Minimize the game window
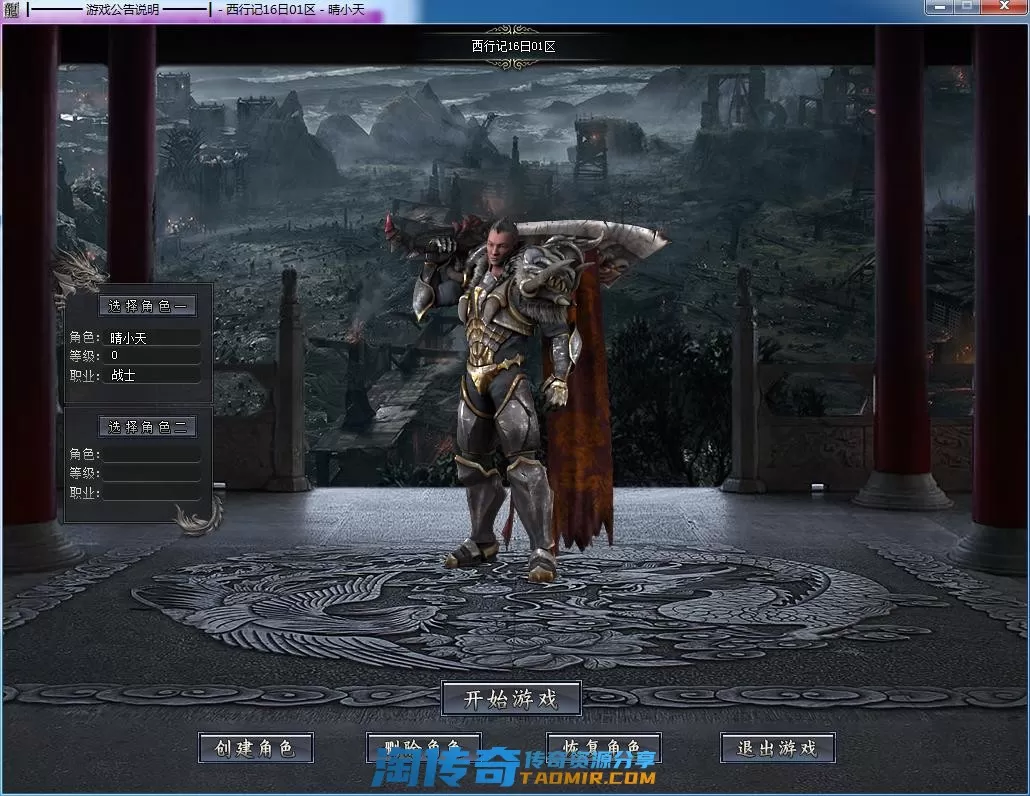This screenshot has height=796, width=1030. pos(939,7)
